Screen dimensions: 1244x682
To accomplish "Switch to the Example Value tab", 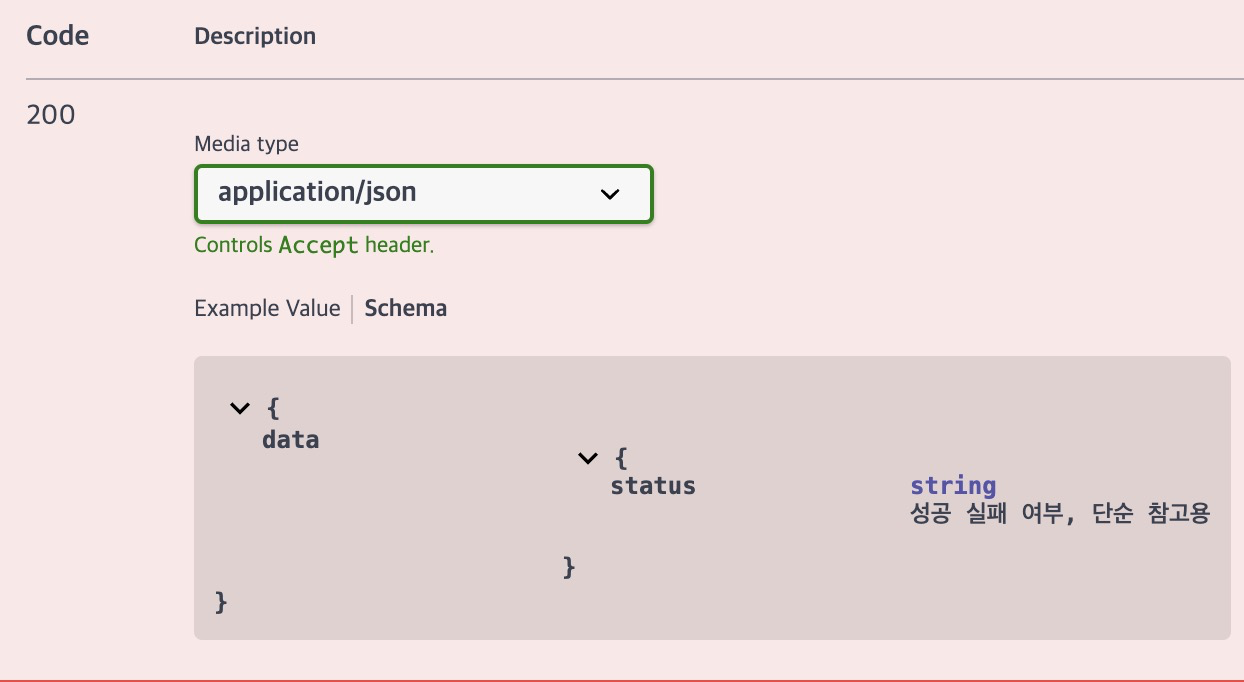I will 267,308.
